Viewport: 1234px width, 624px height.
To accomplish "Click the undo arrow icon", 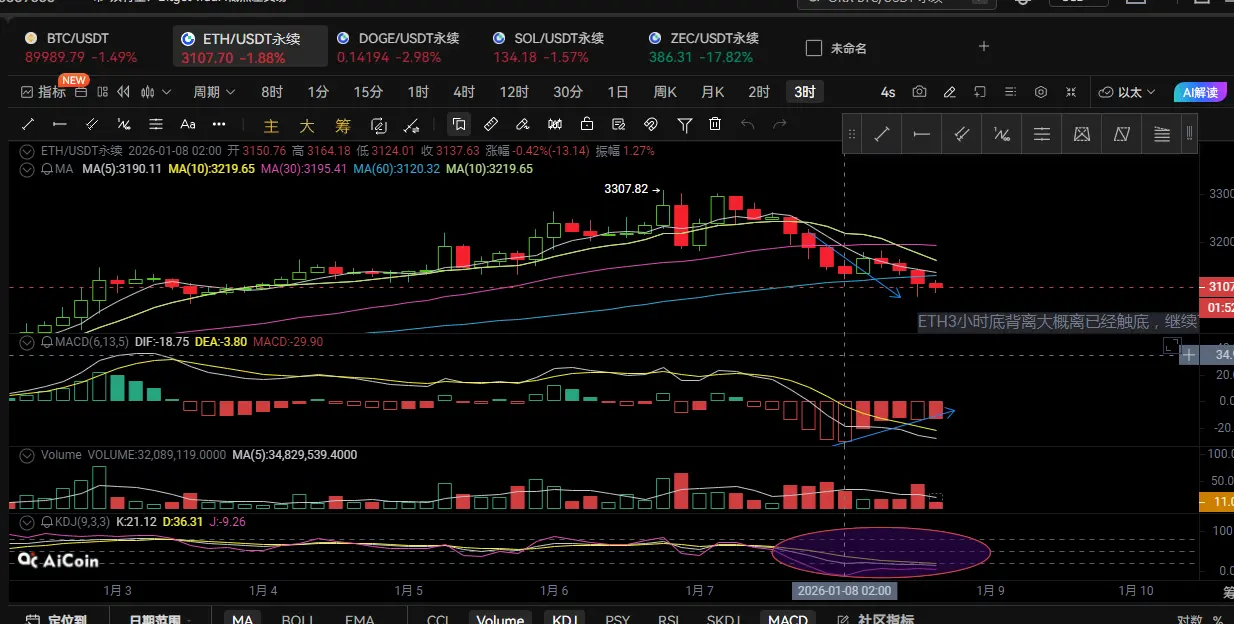I will pyautogui.click(x=747, y=125).
